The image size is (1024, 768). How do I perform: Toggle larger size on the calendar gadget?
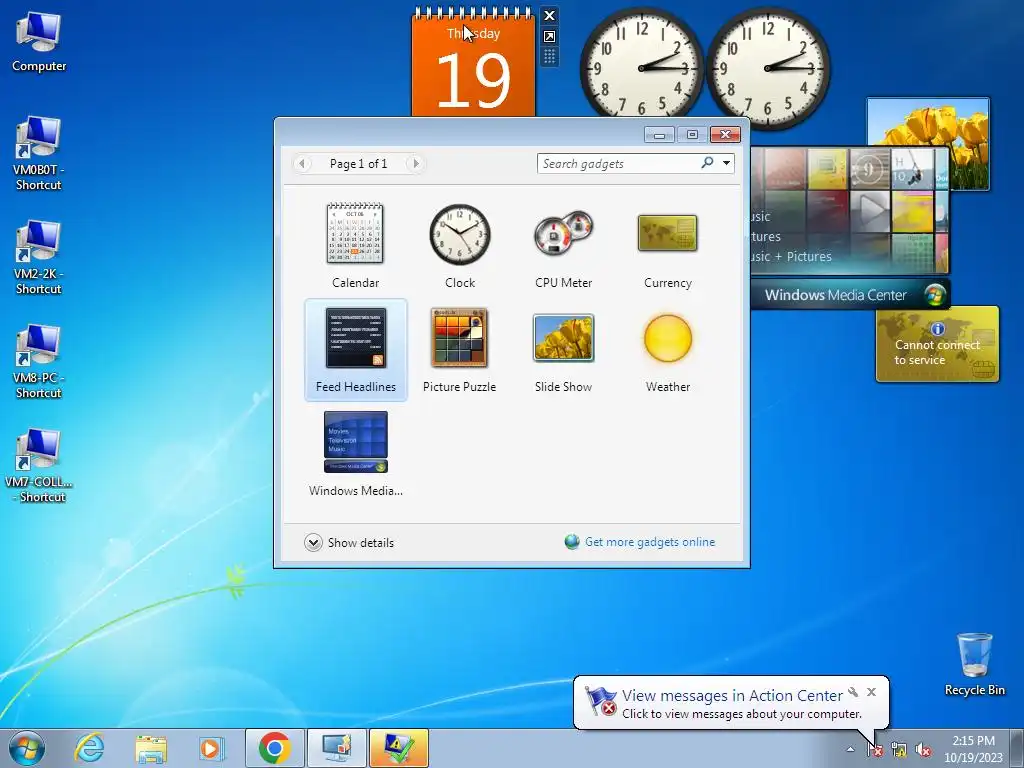coord(549,37)
